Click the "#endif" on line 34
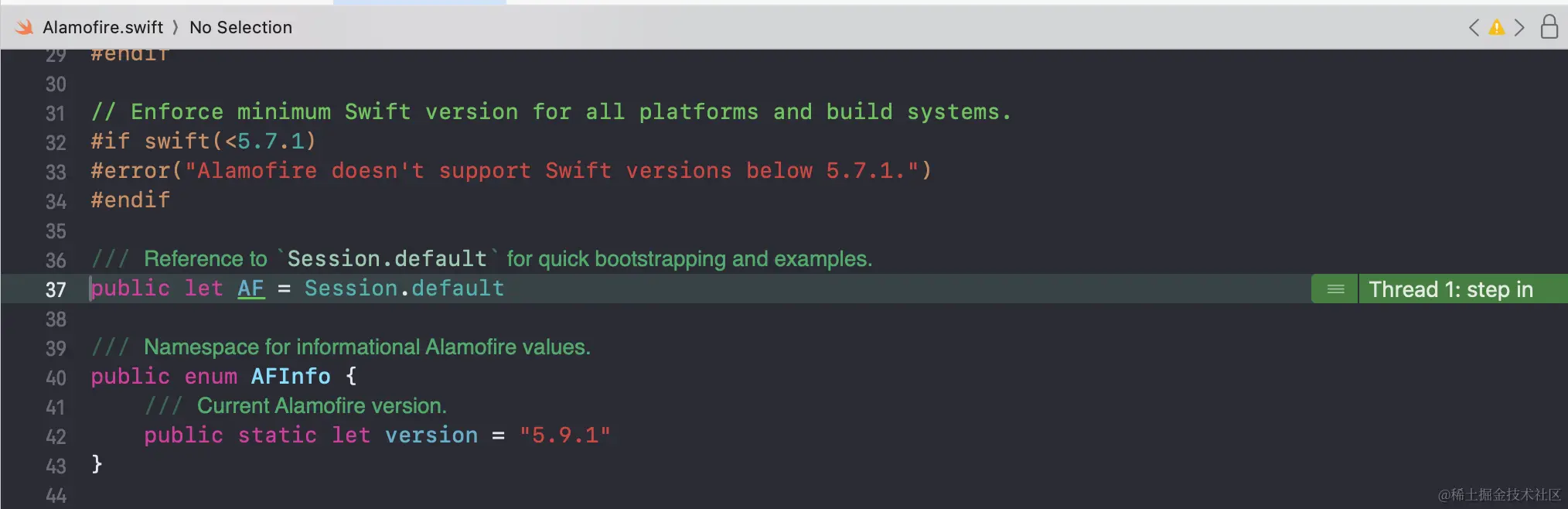The width and height of the screenshot is (1568, 509). pos(130,200)
